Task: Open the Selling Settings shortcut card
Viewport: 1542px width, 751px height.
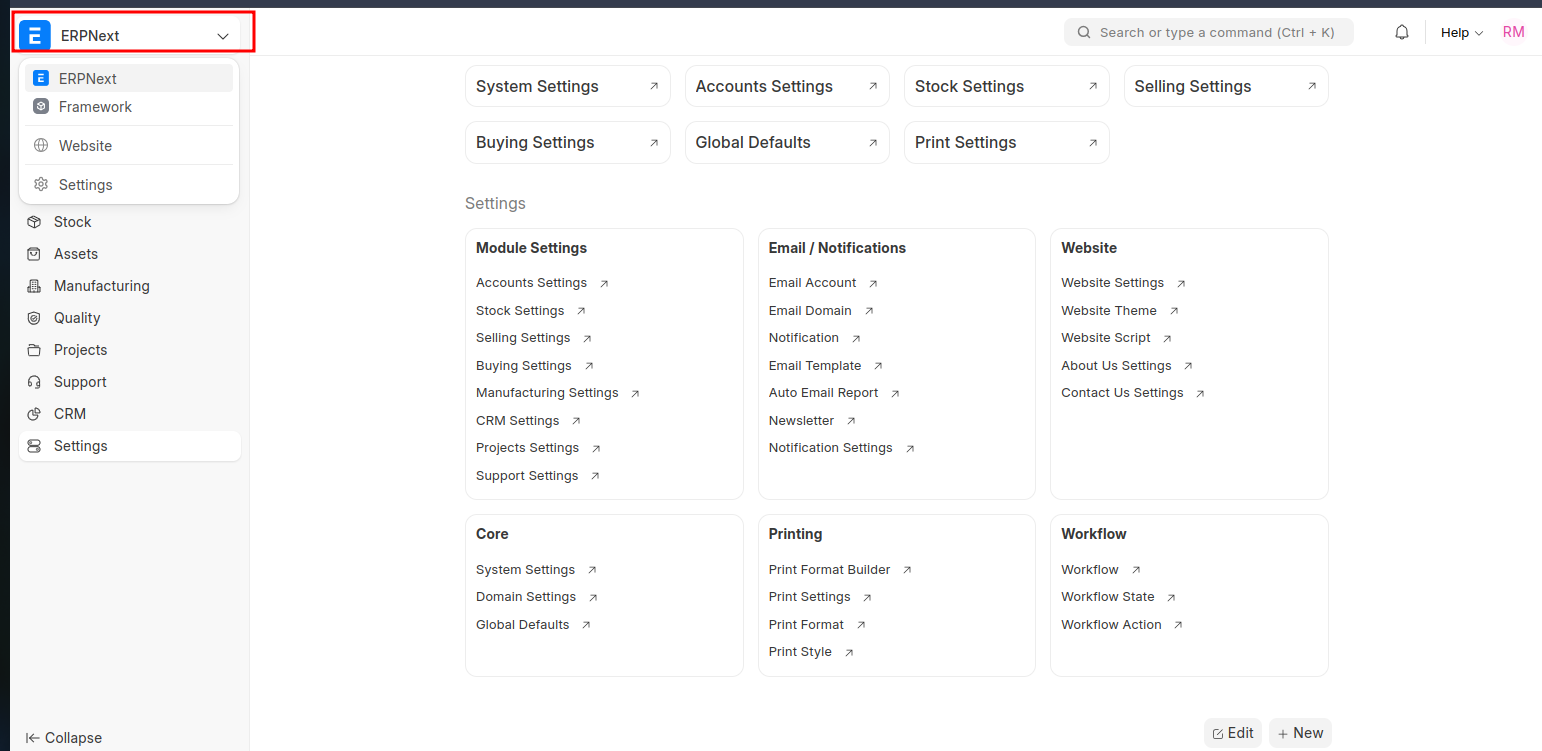Action: 1226,86
